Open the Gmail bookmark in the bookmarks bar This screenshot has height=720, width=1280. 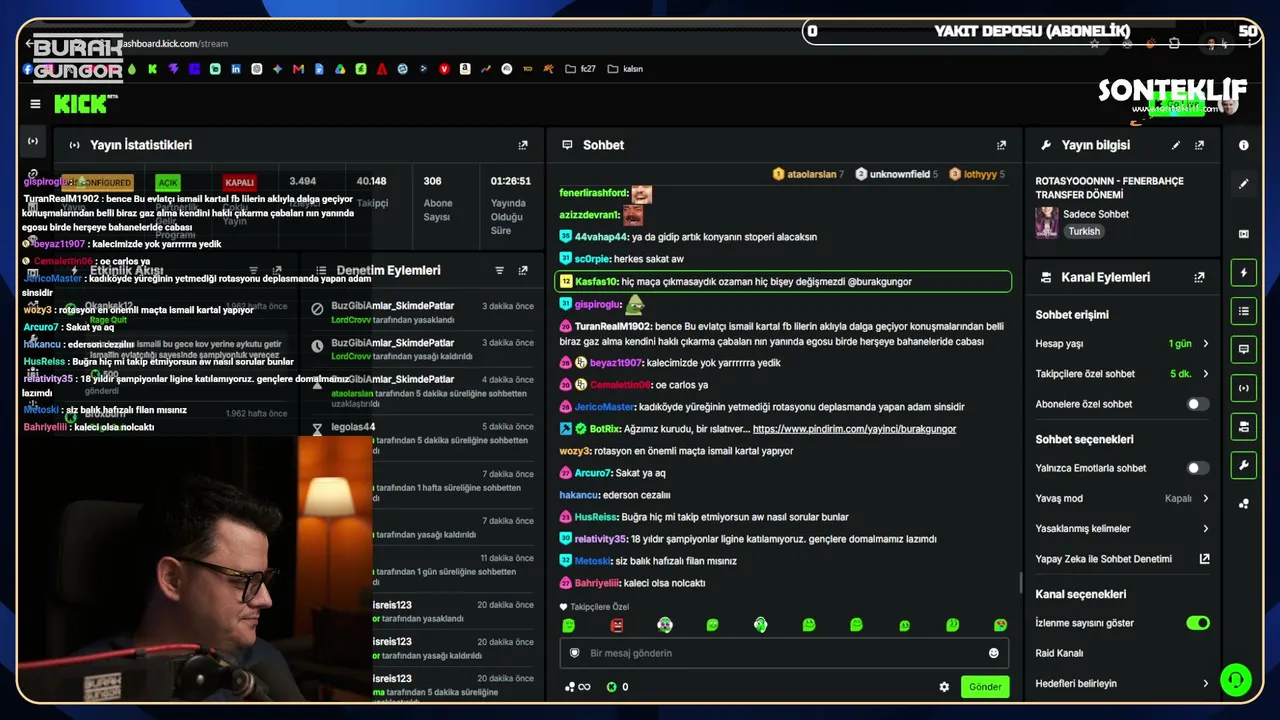[298, 69]
